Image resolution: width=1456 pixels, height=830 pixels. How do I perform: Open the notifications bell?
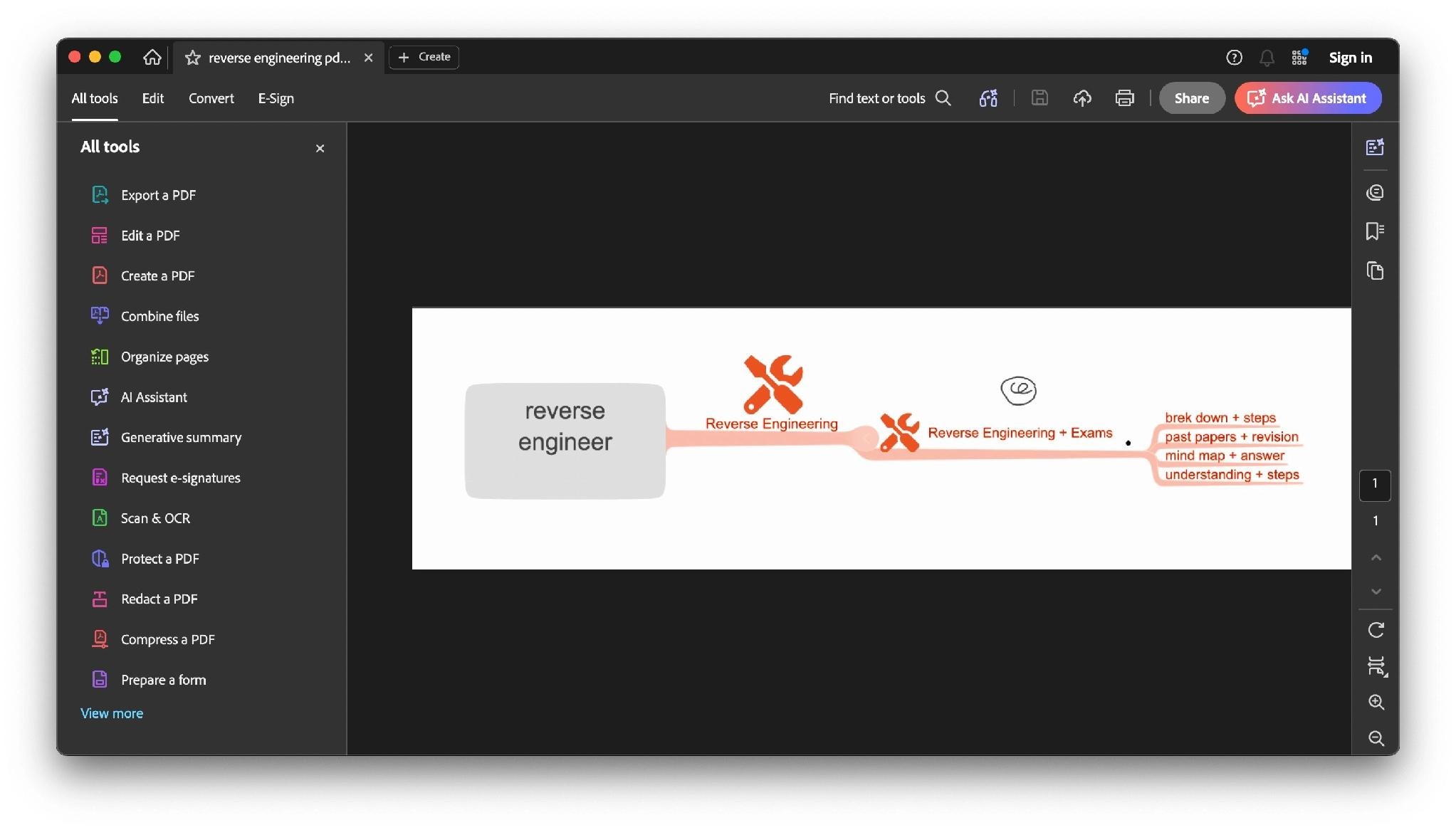click(x=1267, y=58)
